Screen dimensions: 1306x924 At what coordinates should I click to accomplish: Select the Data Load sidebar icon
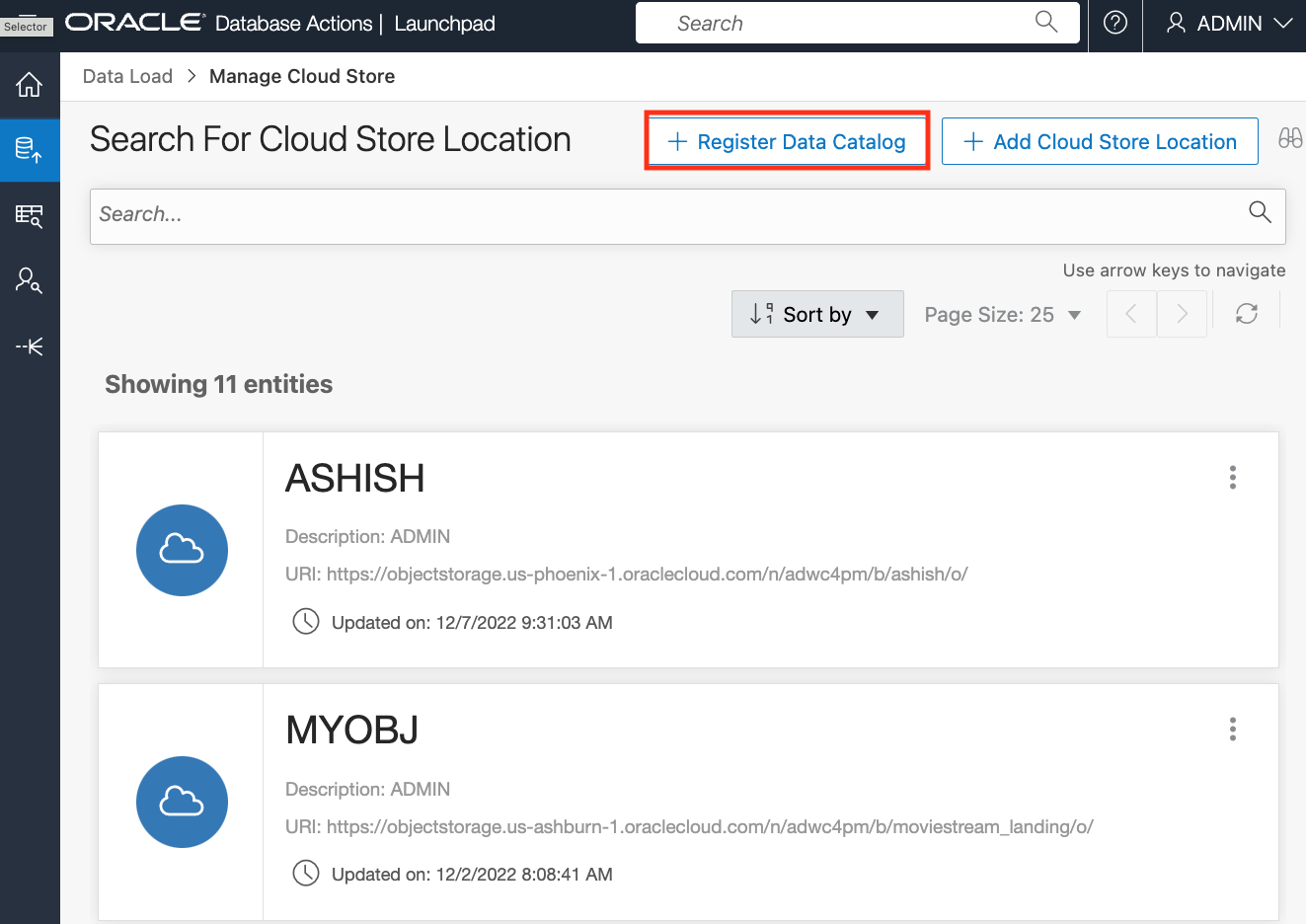coord(30,150)
